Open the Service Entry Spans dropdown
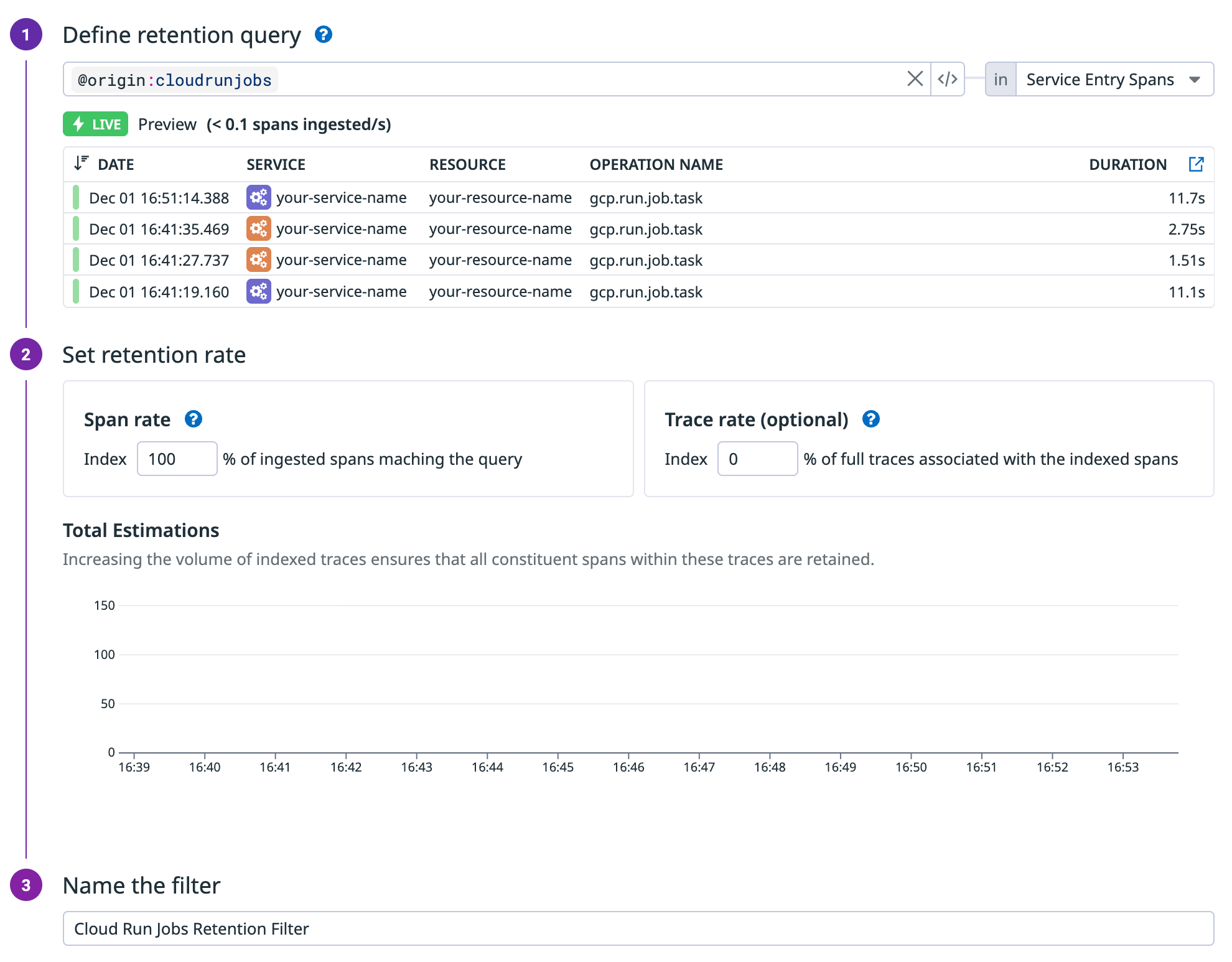 (x=1114, y=79)
